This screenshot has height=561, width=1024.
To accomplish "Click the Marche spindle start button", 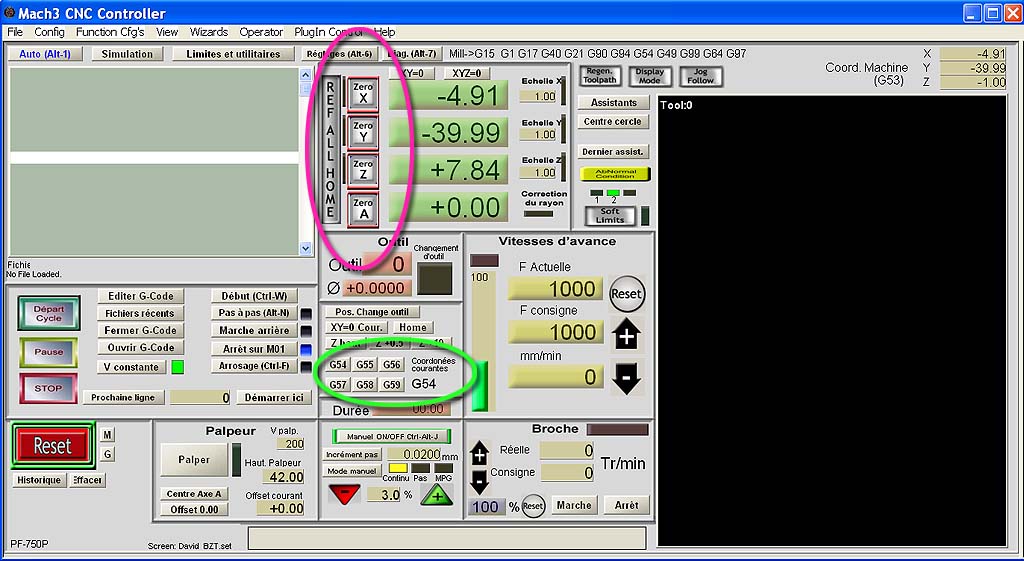I will click(573, 505).
